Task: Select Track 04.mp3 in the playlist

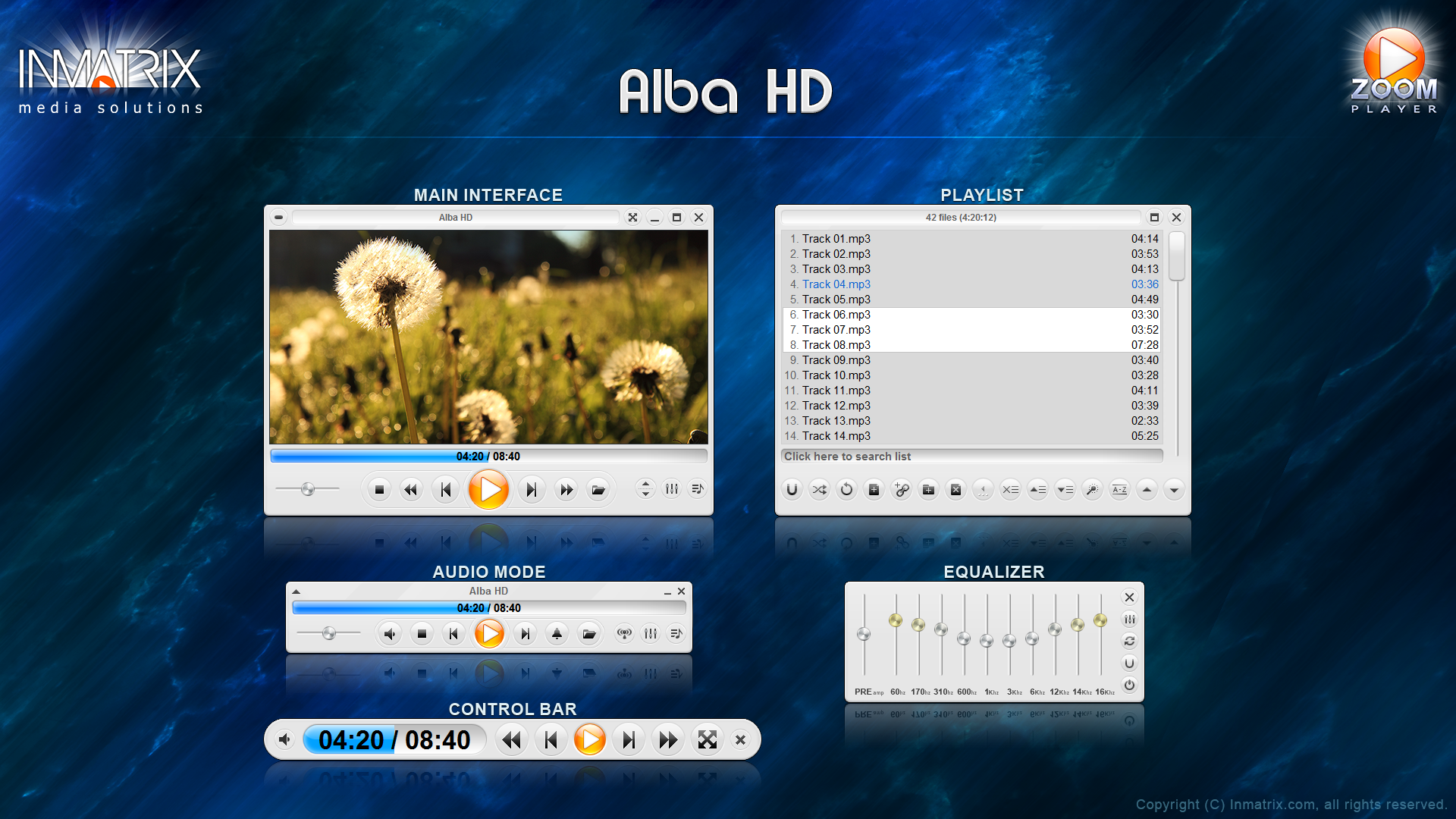Action: pos(971,284)
